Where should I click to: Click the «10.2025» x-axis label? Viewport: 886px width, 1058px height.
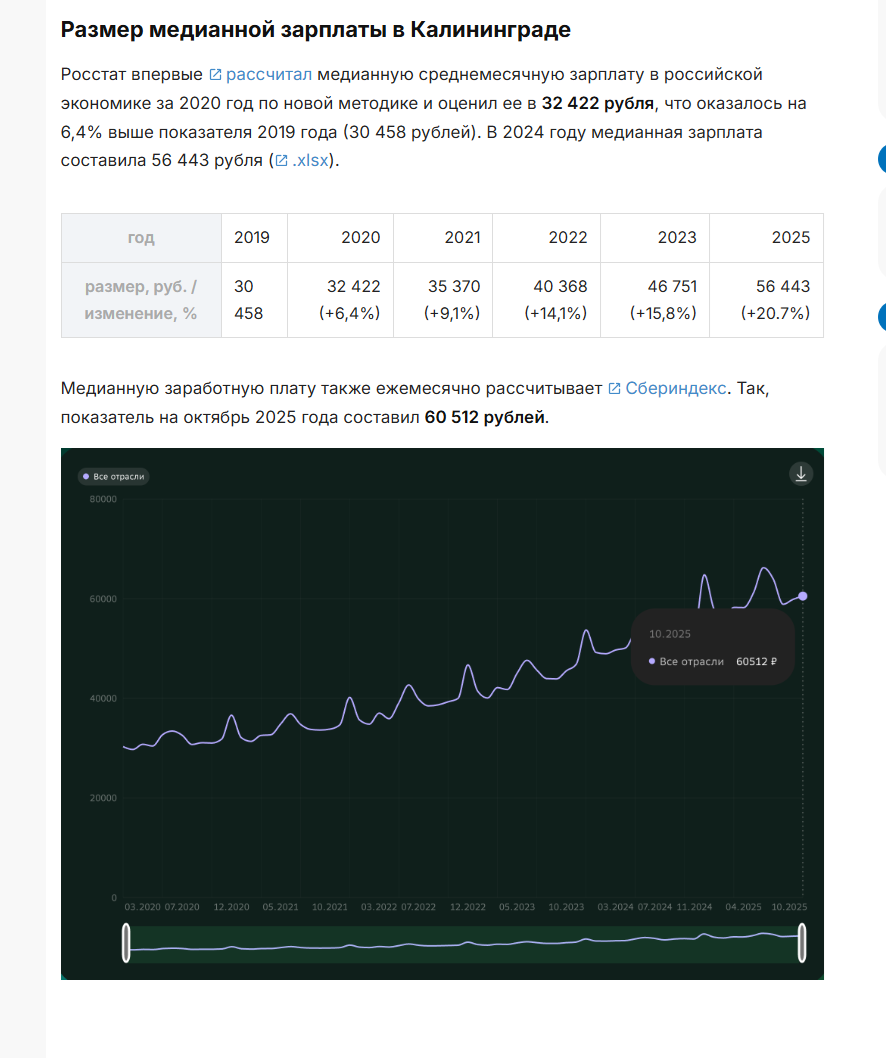tap(788, 907)
